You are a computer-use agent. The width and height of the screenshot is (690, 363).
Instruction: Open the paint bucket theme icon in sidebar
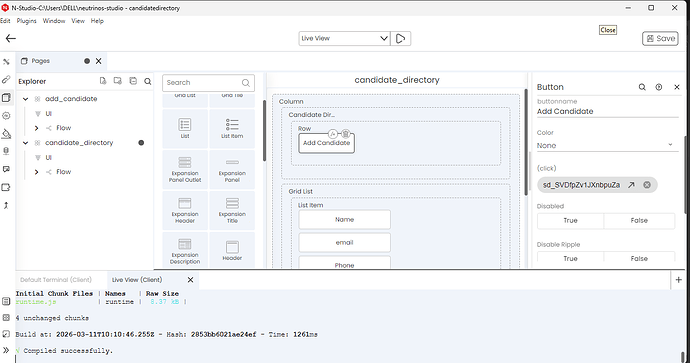click(6, 133)
